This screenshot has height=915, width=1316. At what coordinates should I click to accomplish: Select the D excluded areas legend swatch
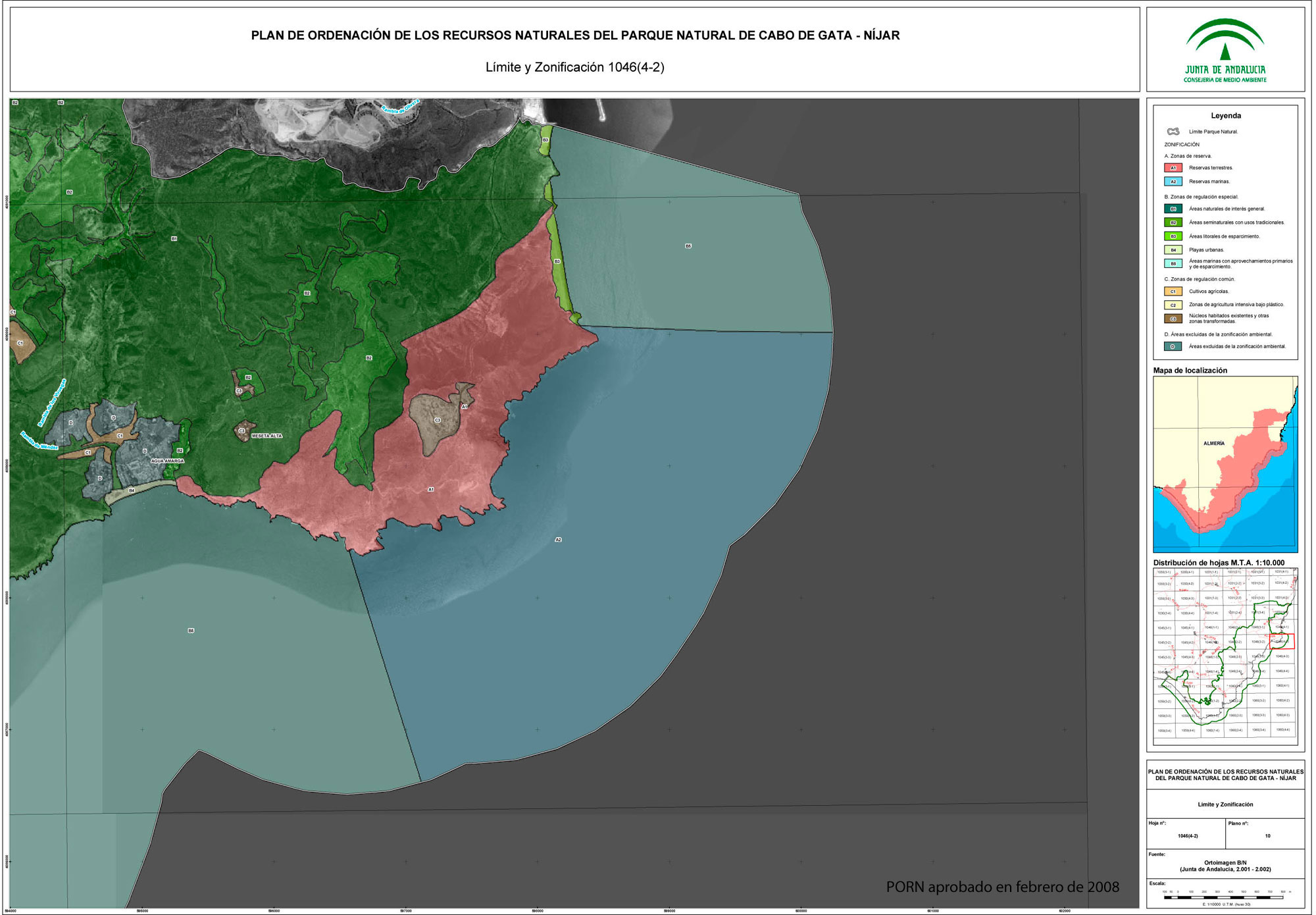point(1173,346)
